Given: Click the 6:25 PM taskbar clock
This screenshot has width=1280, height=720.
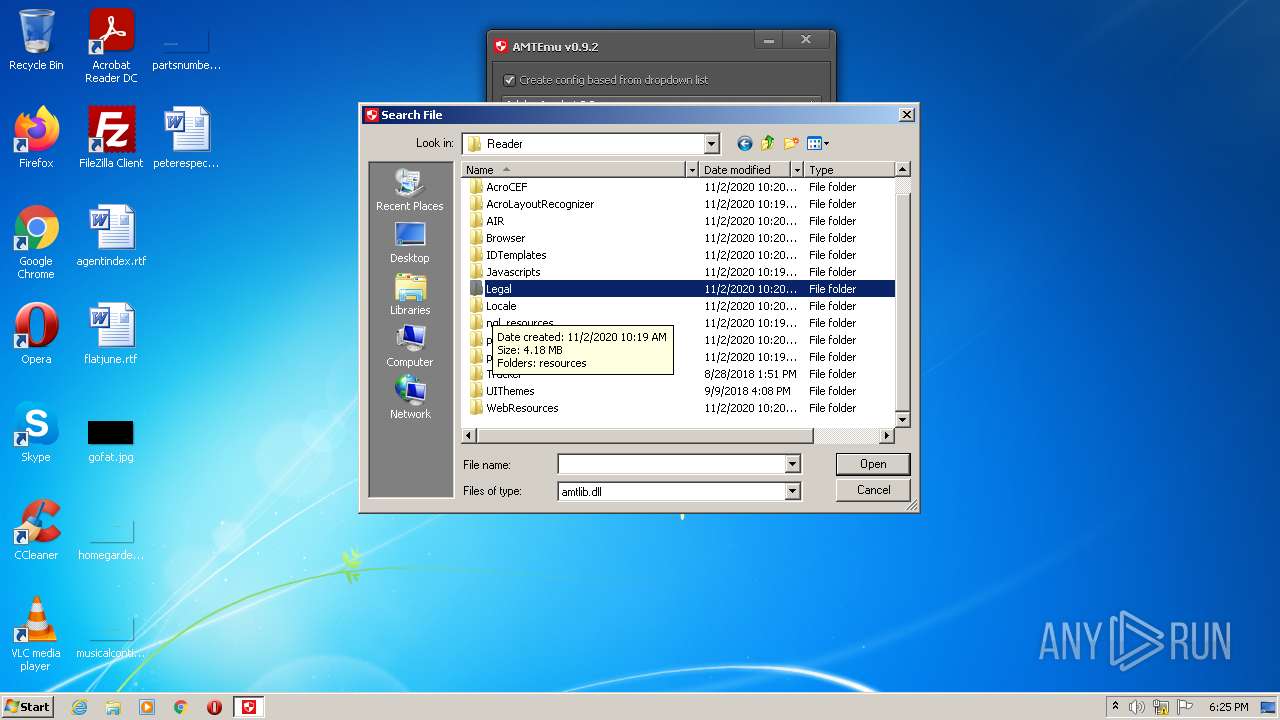Looking at the screenshot, I should 1228,707.
